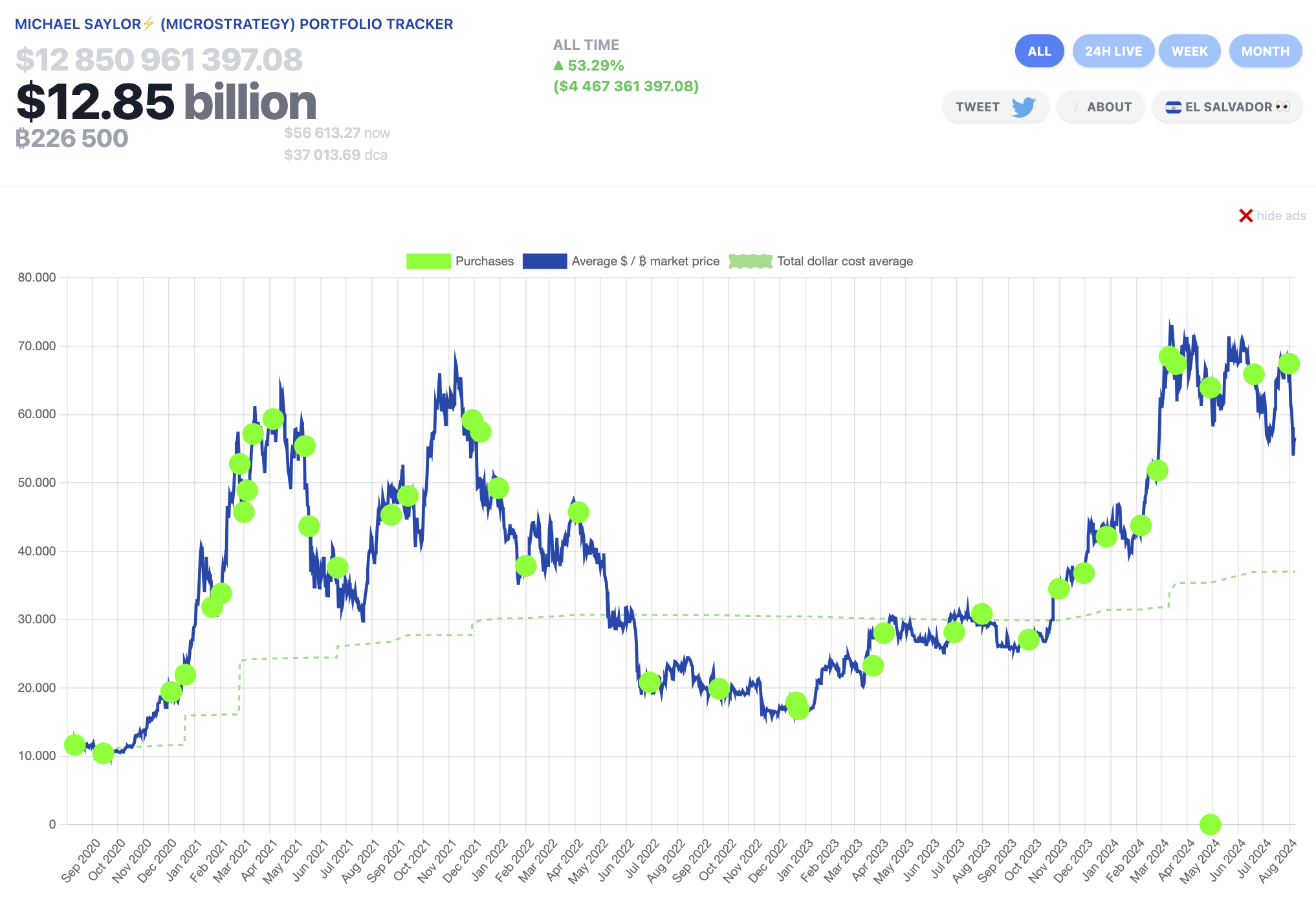Image resolution: width=1316 pixels, height=901 pixels.
Task: Click the $37 013.69 dca value
Action: (336, 155)
